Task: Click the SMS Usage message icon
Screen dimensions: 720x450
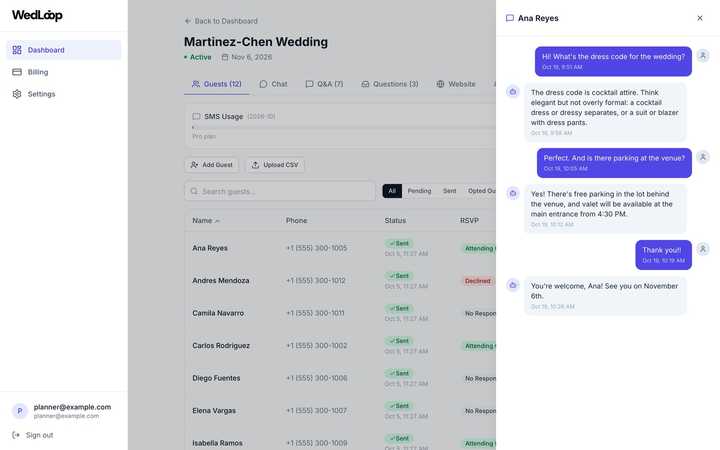Action: click(196, 116)
